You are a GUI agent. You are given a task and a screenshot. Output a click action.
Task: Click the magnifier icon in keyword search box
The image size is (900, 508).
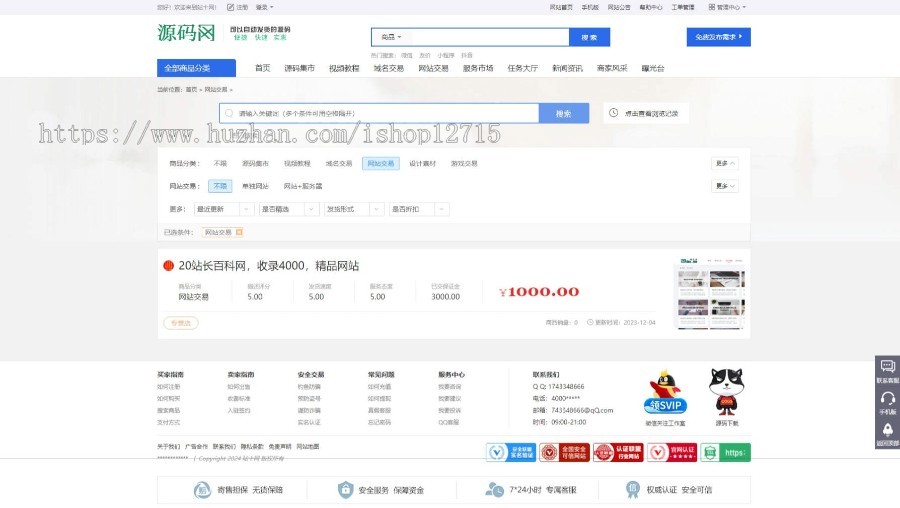tap(229, 114)
